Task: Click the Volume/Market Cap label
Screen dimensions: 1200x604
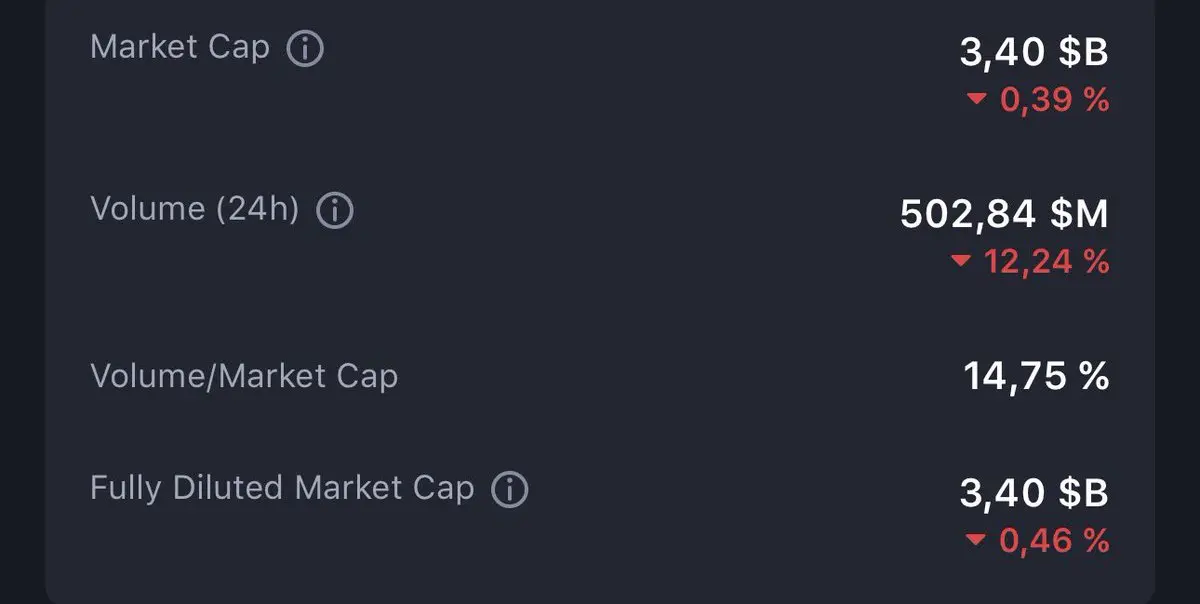Action: coord(244,376)
